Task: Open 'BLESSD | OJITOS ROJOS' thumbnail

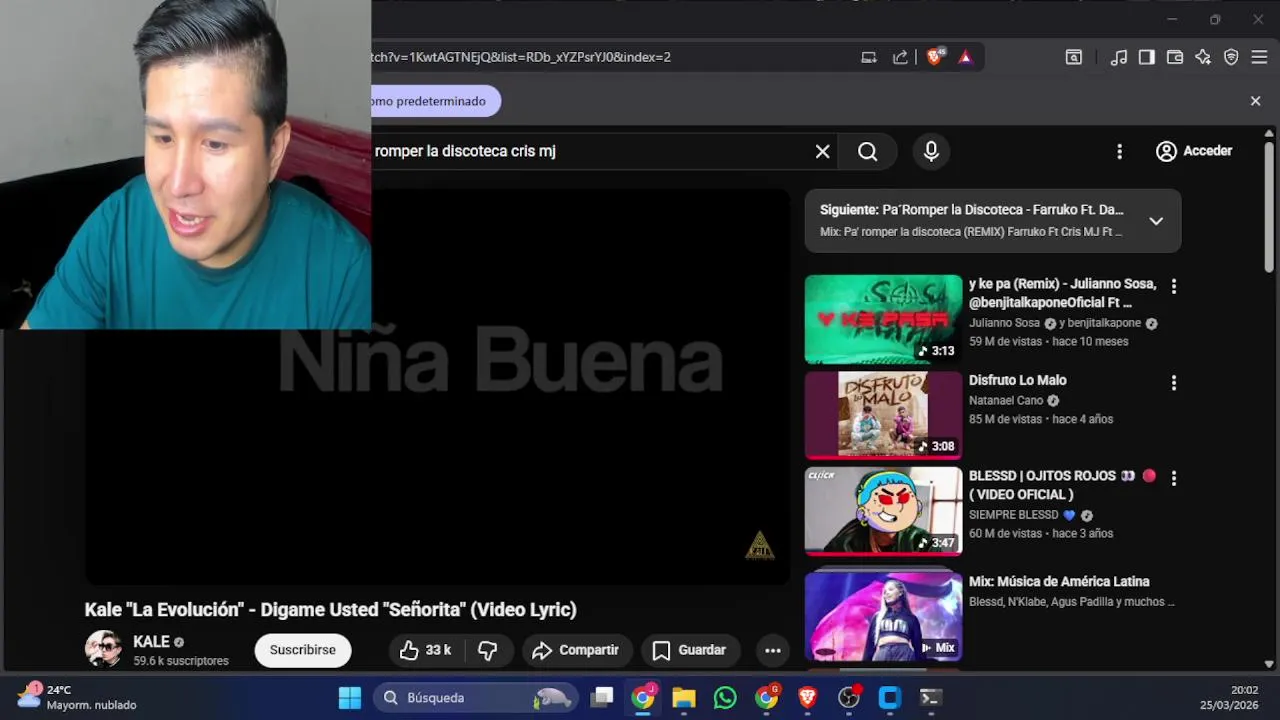Action: tap(883, 511)
